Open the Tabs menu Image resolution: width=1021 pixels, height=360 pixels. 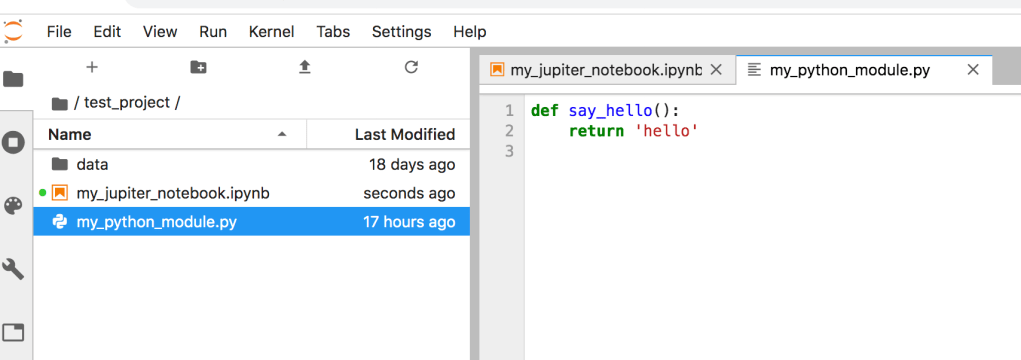(x=333, y=31)
